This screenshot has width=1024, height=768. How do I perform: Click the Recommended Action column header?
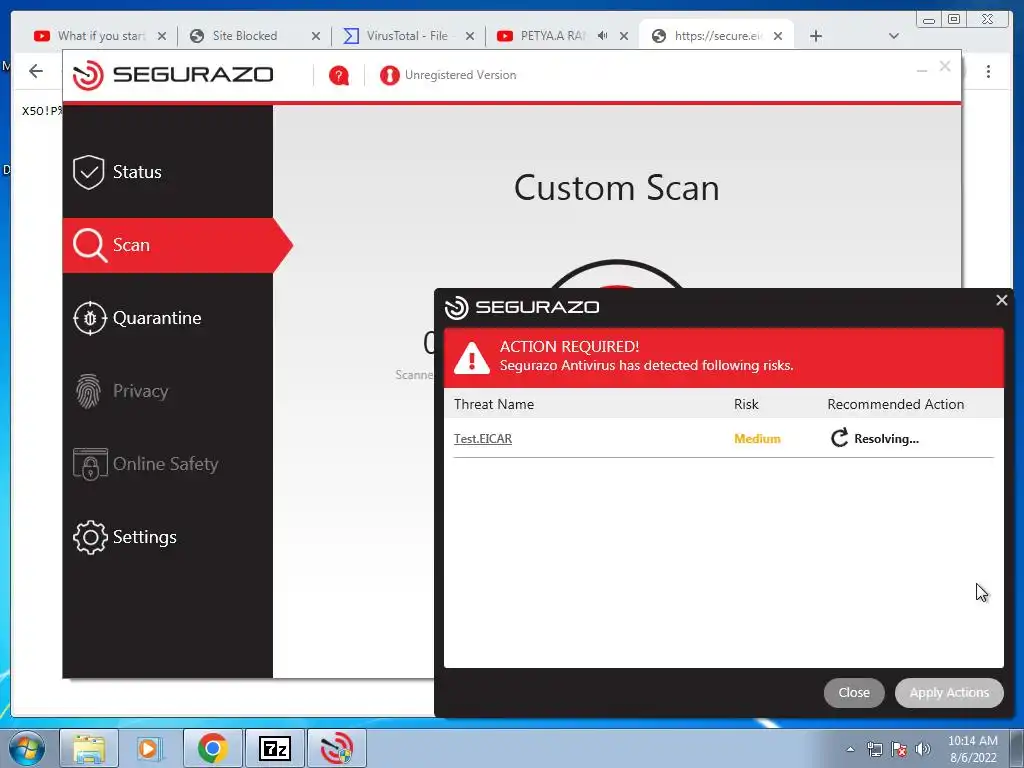coord(895,404)
